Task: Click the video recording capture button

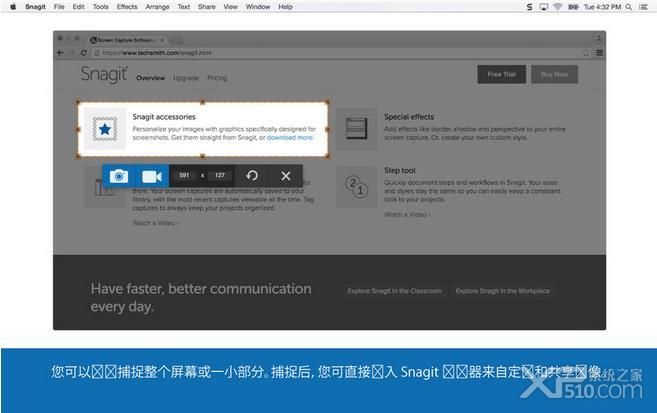Action: [152, 176]
